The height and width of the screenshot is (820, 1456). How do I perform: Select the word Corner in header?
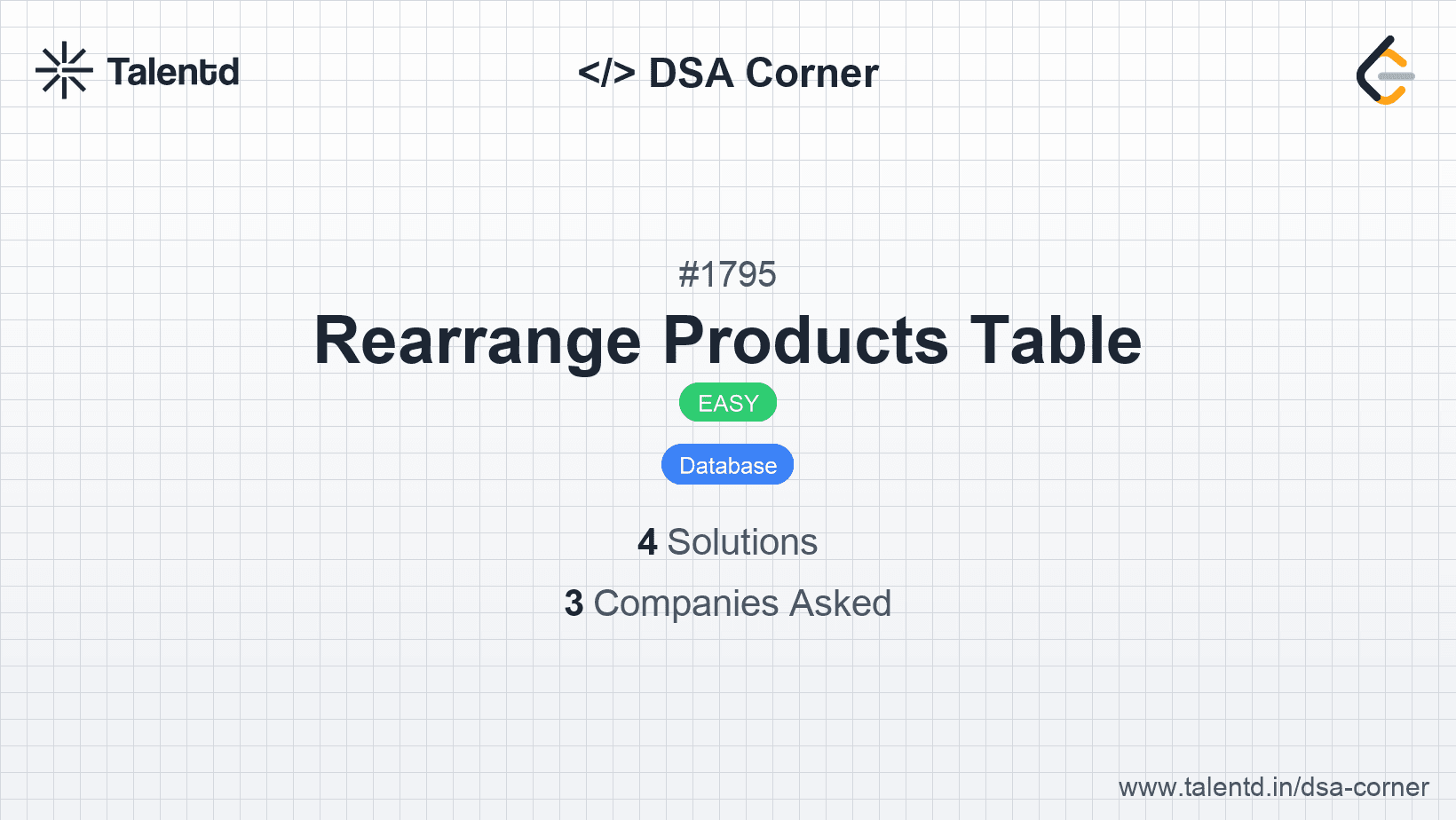point(812,73)
